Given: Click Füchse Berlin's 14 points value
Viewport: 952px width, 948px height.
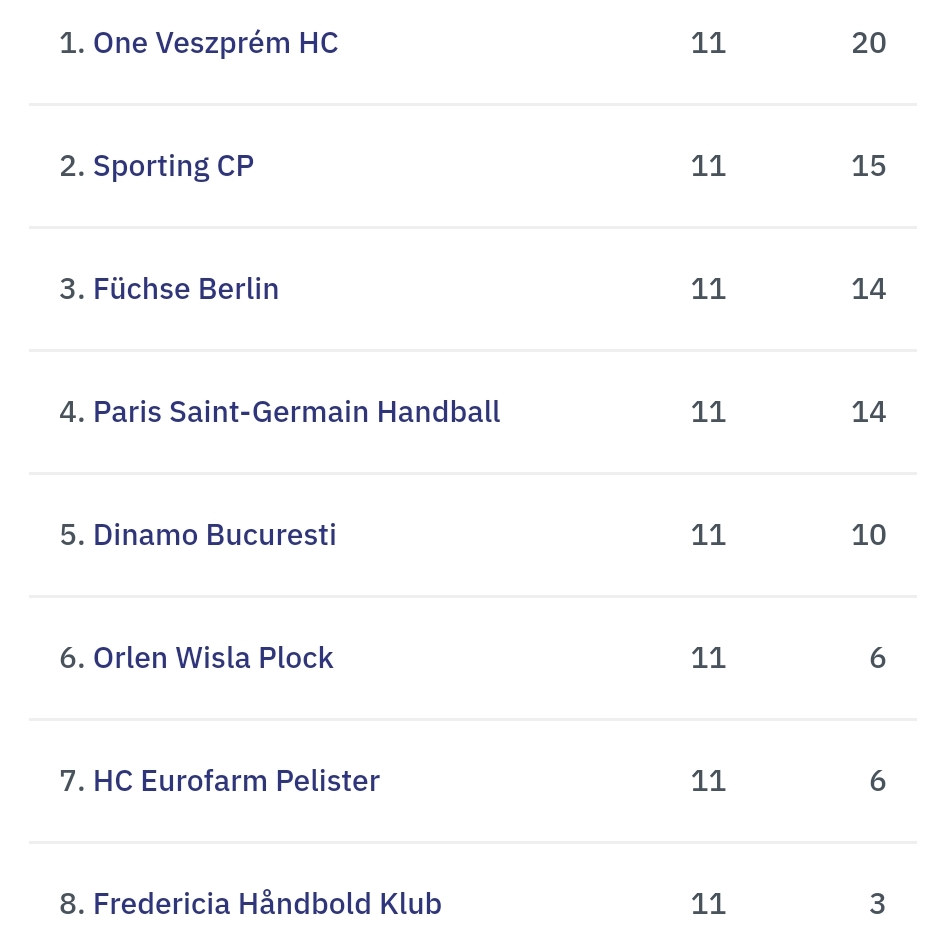Looking at the screenshot, I should 868,289.
